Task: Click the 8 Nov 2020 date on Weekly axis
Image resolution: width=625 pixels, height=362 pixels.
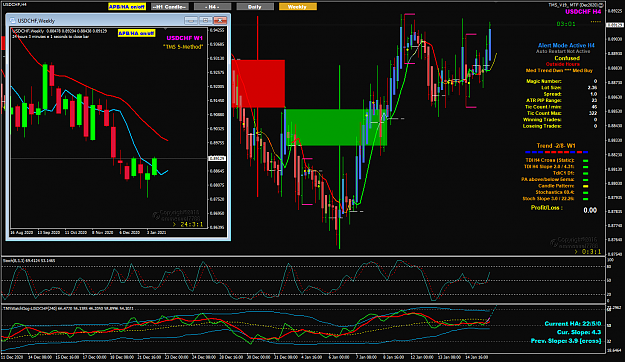Action: point(102,232)
